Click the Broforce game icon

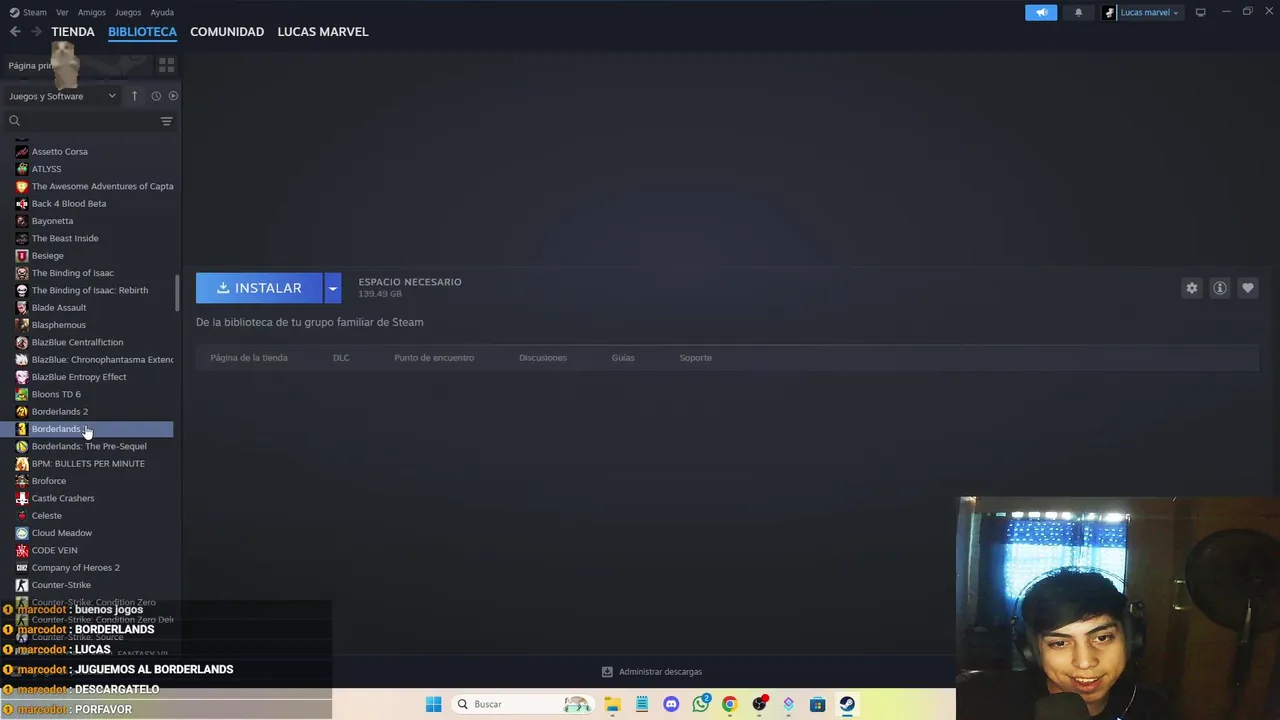[x=22, y=481]
